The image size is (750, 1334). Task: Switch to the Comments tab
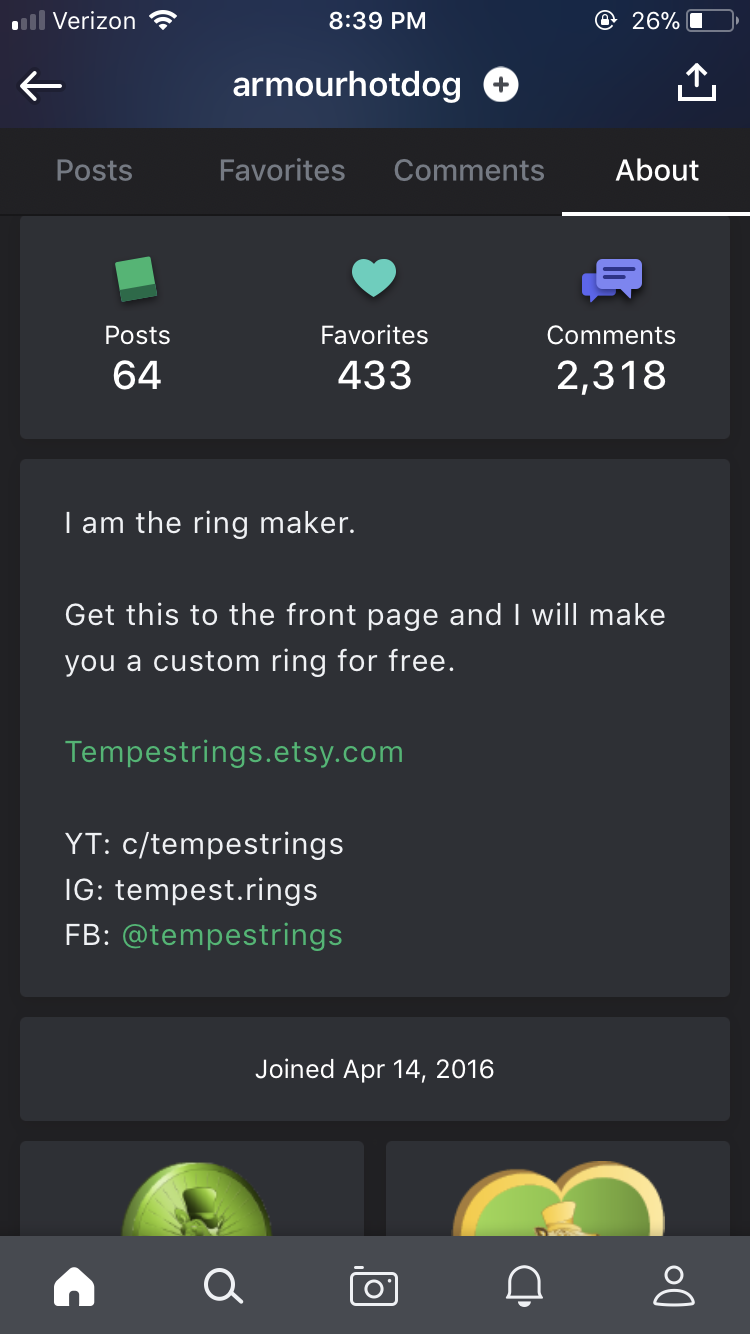click(x=469, y=171)
